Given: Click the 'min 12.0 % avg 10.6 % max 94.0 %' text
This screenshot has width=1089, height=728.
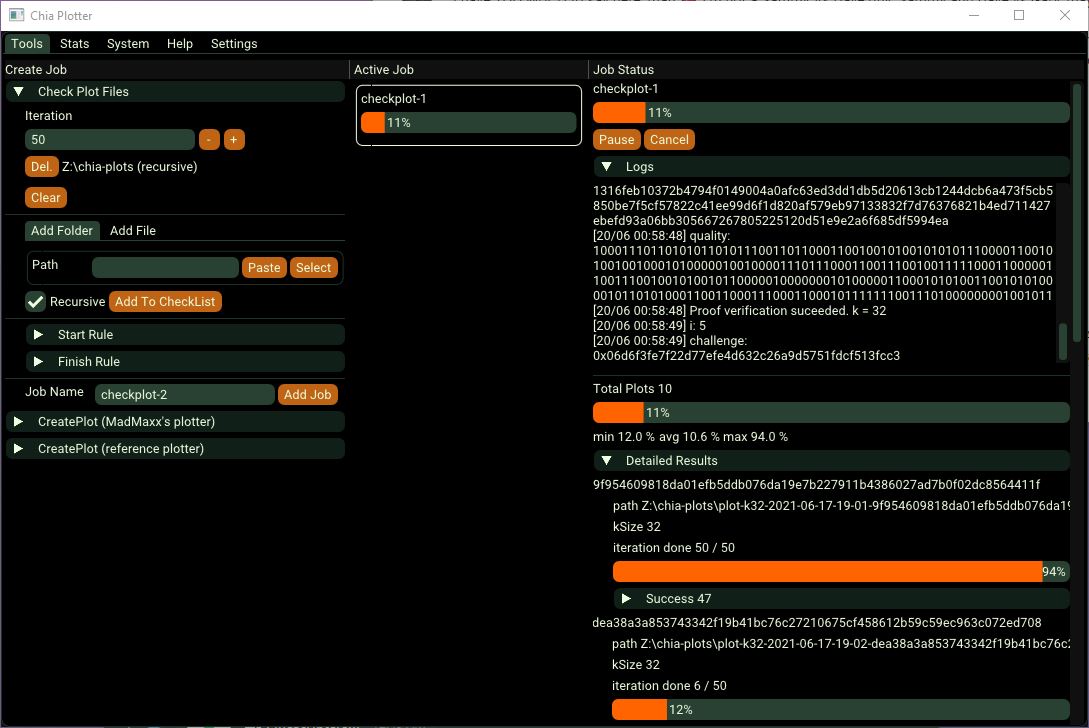Looking at the screenshot, I should (x=690, y=437).
